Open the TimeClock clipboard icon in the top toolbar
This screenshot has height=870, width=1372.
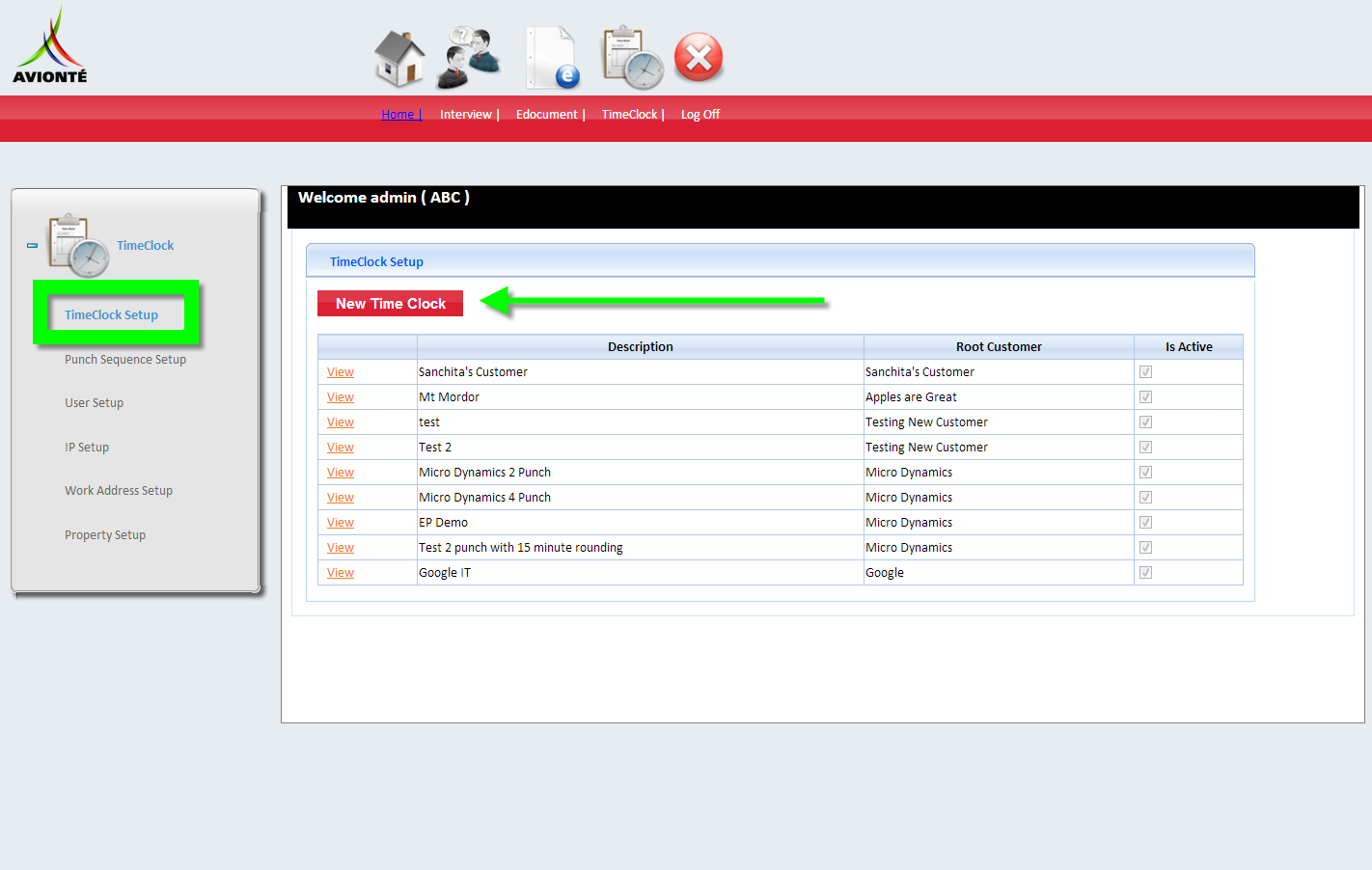coord(633,58)
